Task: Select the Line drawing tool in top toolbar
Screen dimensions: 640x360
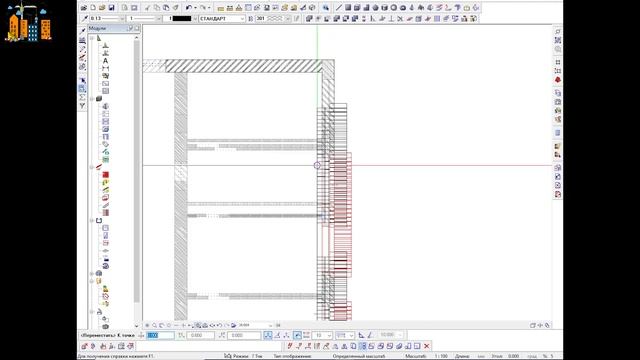Action: click(339, 8)
